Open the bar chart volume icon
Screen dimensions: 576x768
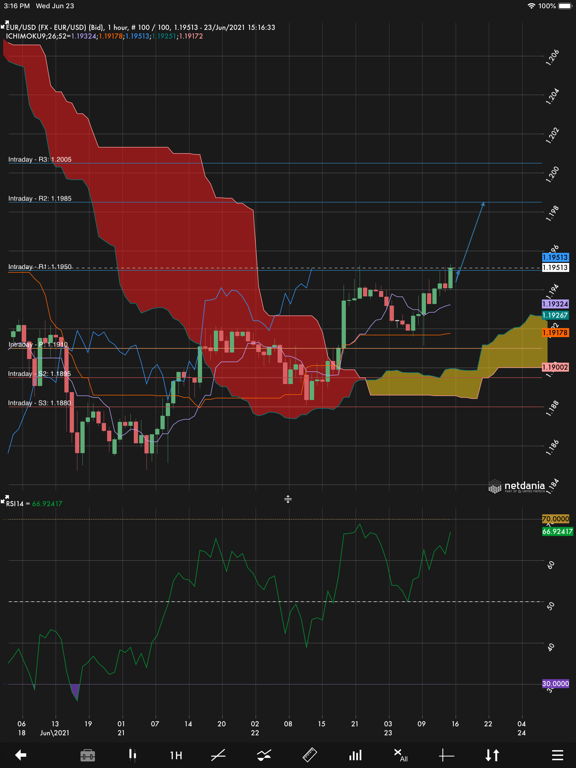355,755
